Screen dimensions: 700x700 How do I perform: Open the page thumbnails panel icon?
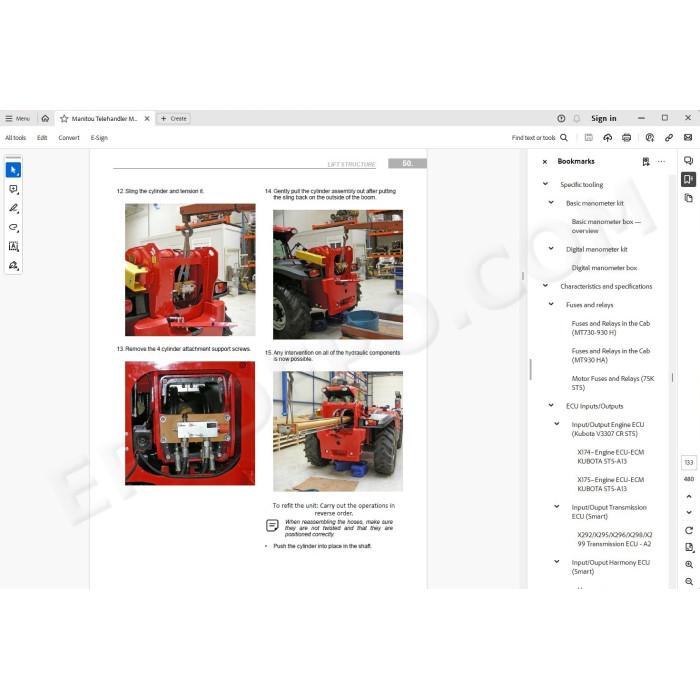tap(688, 198)
